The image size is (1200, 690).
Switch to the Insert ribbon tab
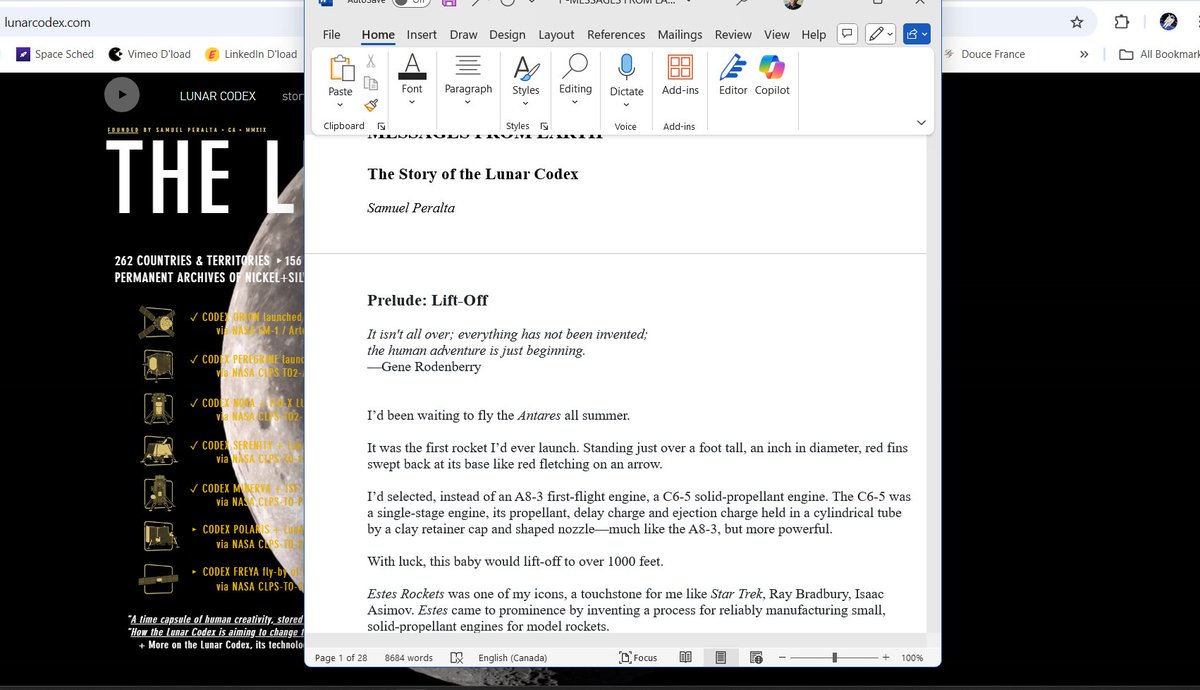coord(421,33)
